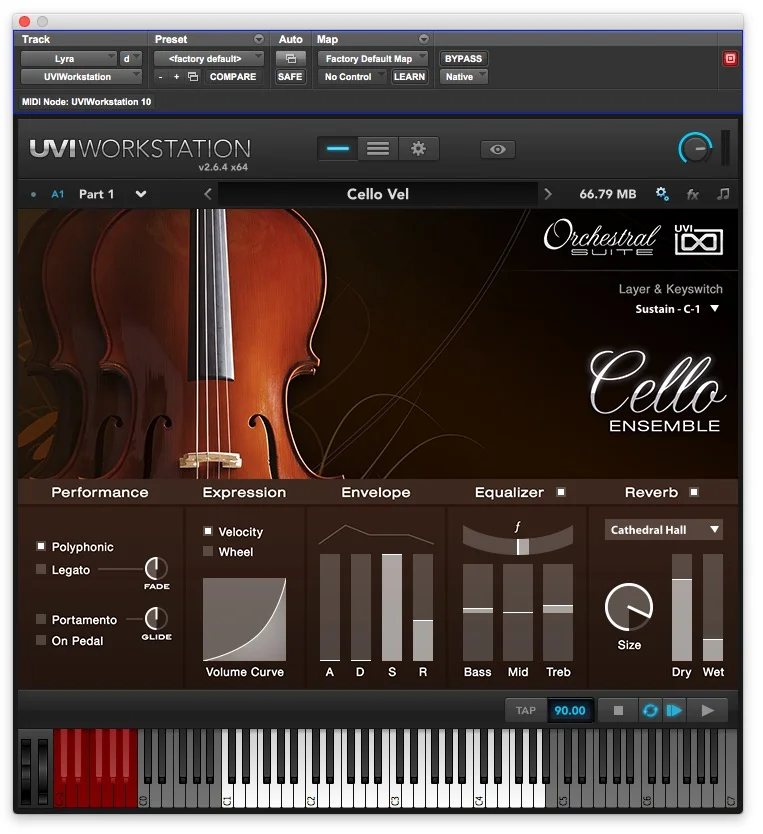Adjust the Treb EQ slider
This screenshot has width=763, height=834.
point(558,612)
